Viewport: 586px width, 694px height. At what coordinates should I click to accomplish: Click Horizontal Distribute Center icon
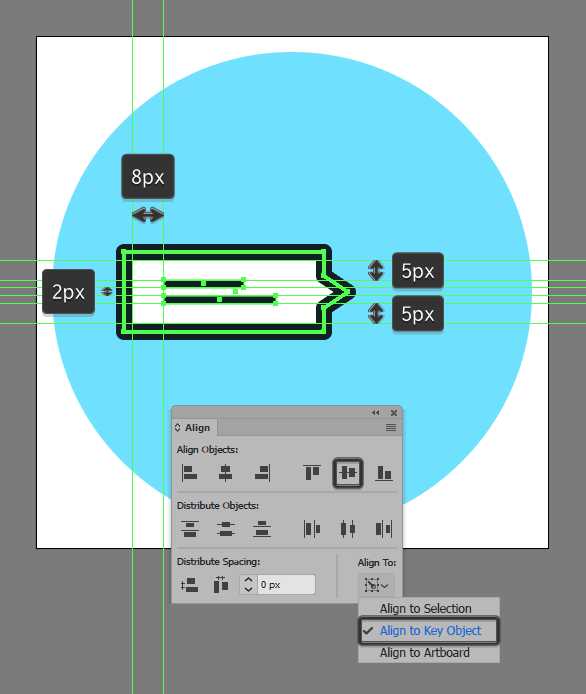point(348,529)
